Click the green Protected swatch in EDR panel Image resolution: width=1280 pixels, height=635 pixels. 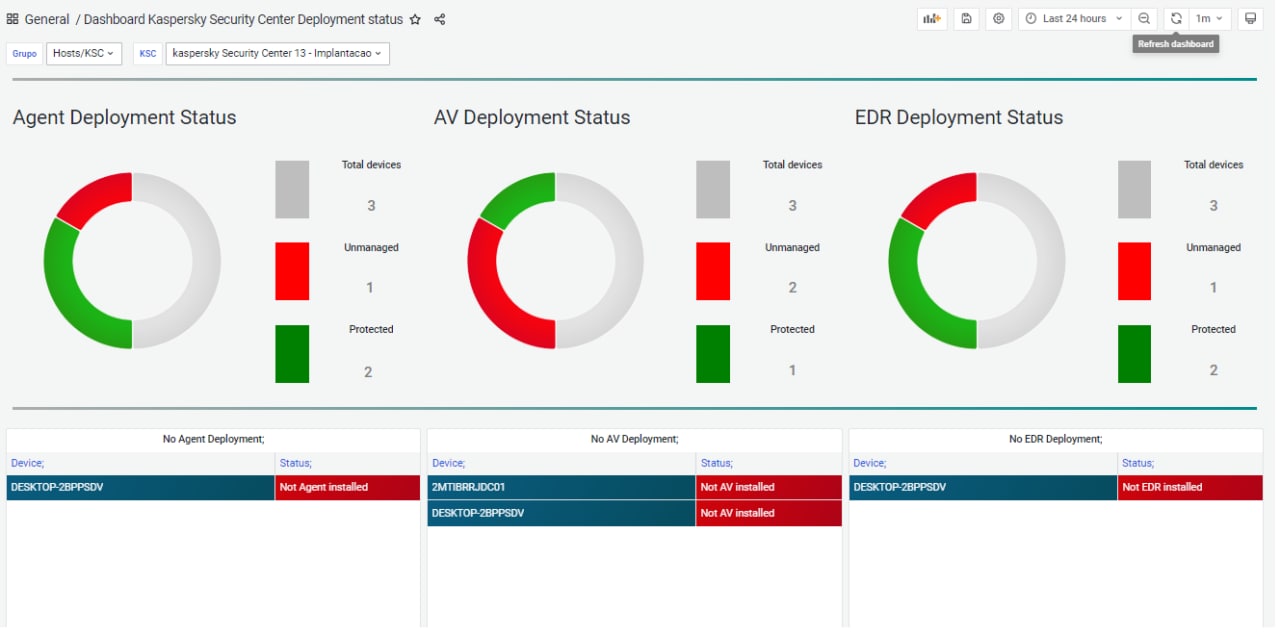coord(1134,354)
